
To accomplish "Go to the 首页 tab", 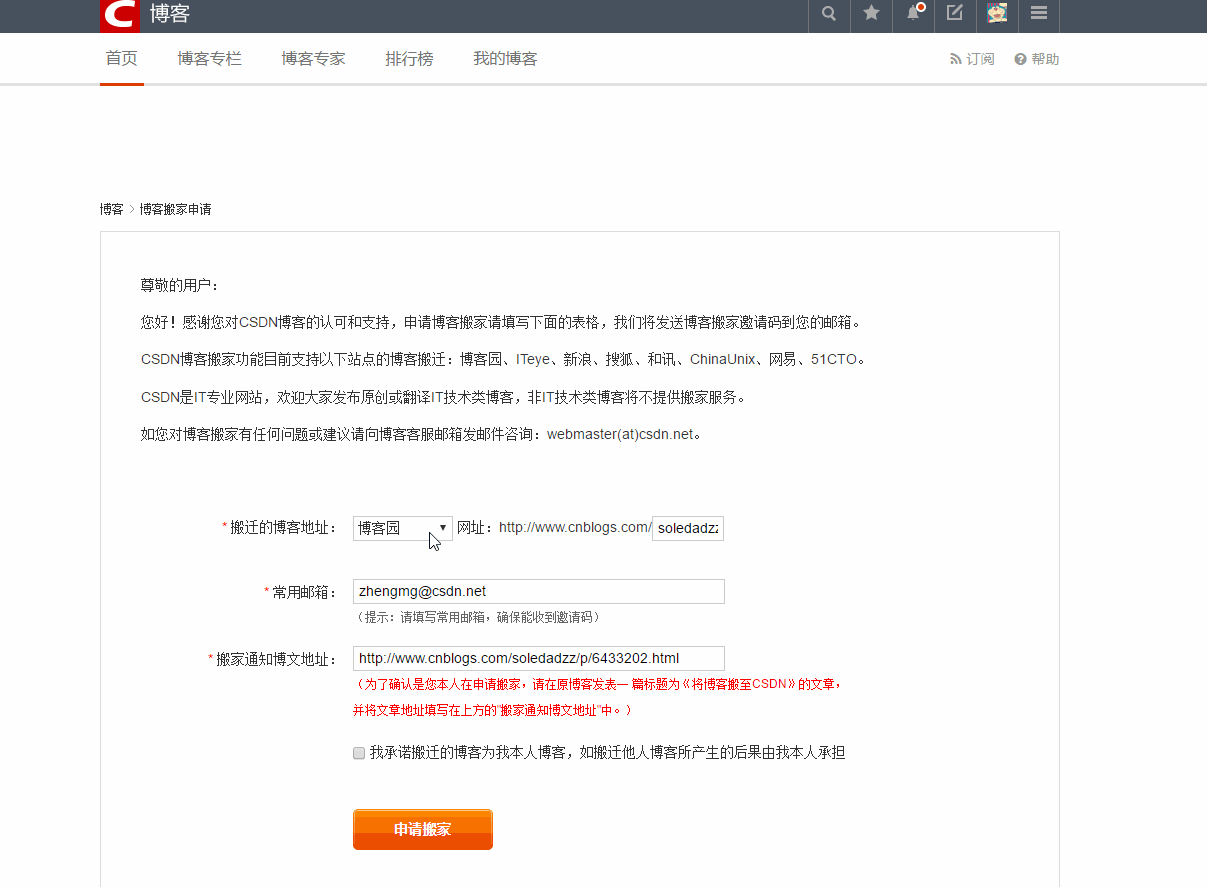I will [x=122, y=59].
